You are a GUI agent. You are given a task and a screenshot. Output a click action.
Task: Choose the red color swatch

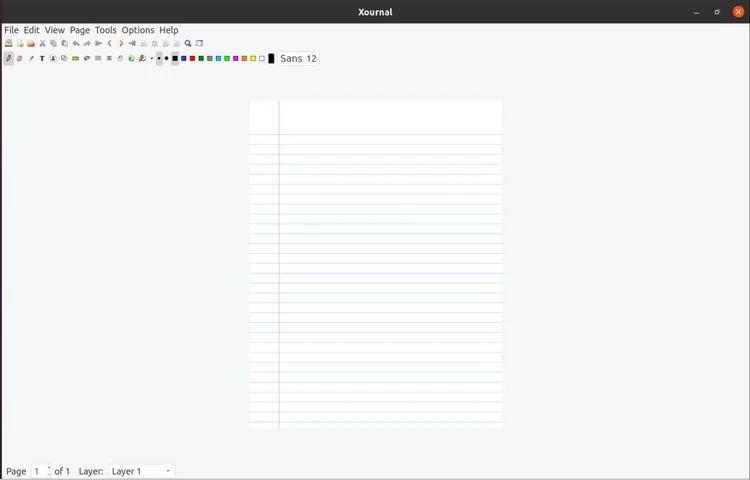pos(192,59)
